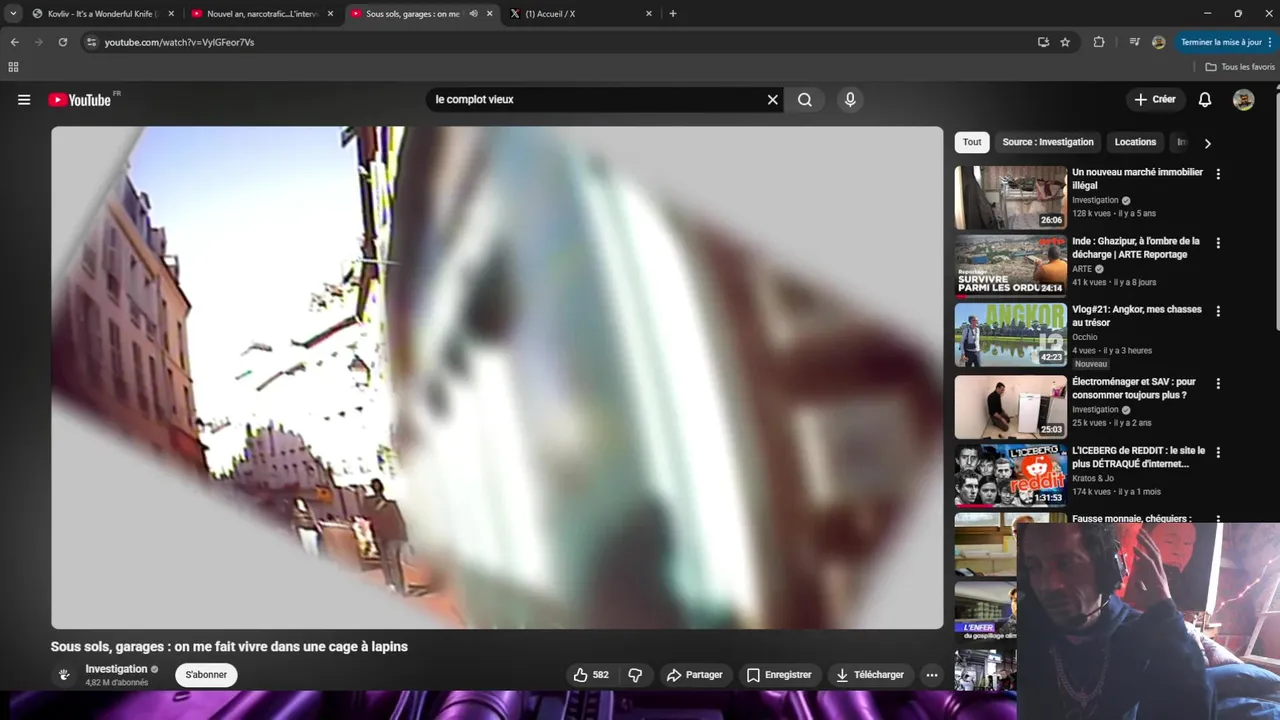
Task: Go back with the browser back arrow
Action: point(14,42)
